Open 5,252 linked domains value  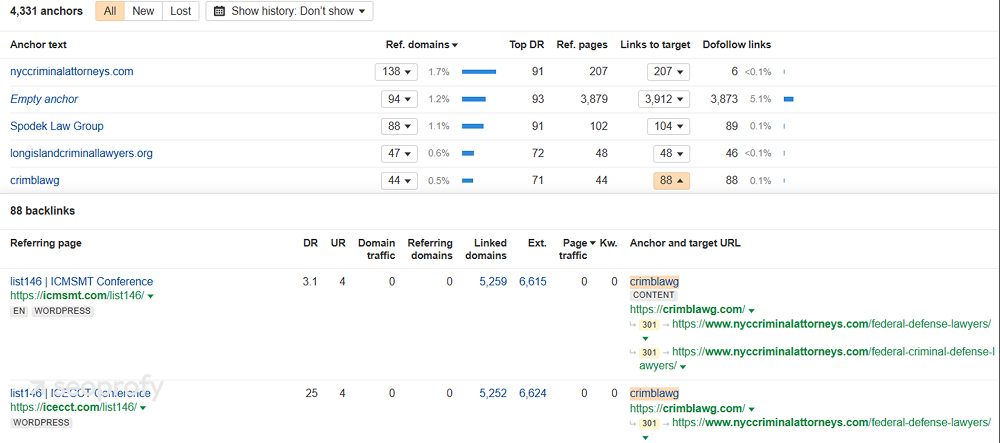[493, 393]
